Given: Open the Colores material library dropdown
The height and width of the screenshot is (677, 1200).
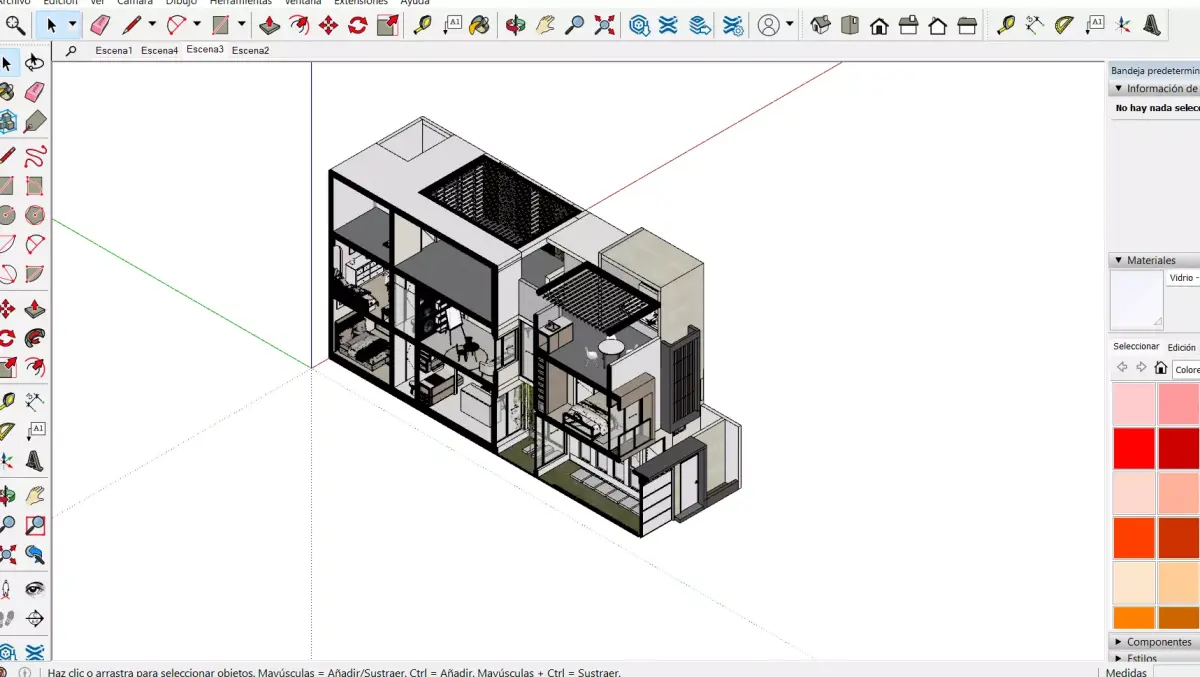Looking at the screenshot, I should pos(1186,369).
